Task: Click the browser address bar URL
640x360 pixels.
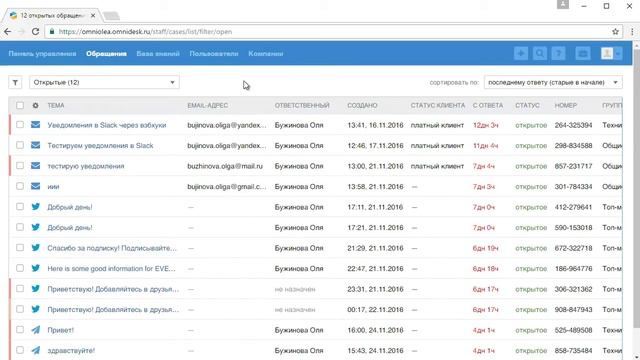Action: (145, 31)
